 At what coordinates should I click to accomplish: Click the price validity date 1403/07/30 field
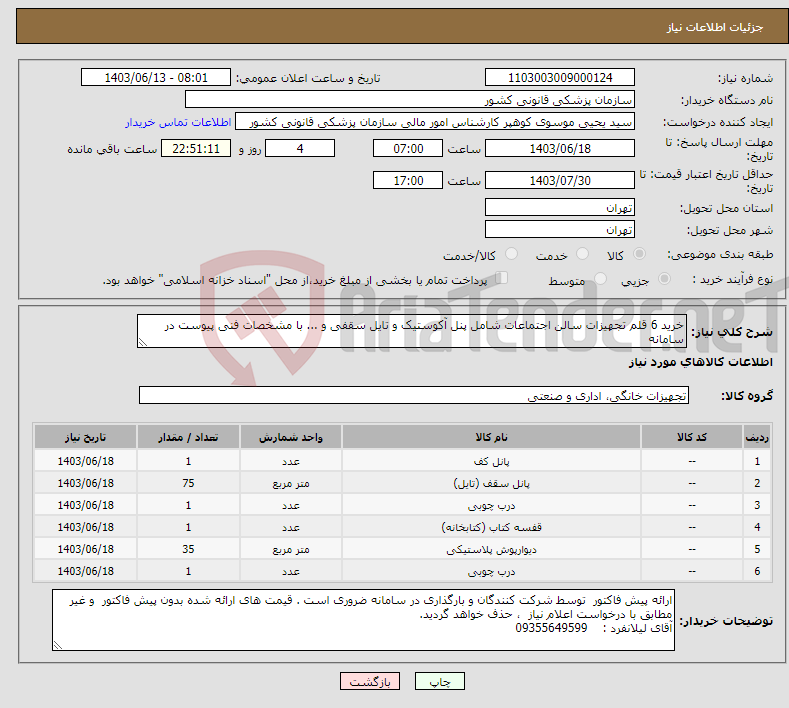click(560, 180)
